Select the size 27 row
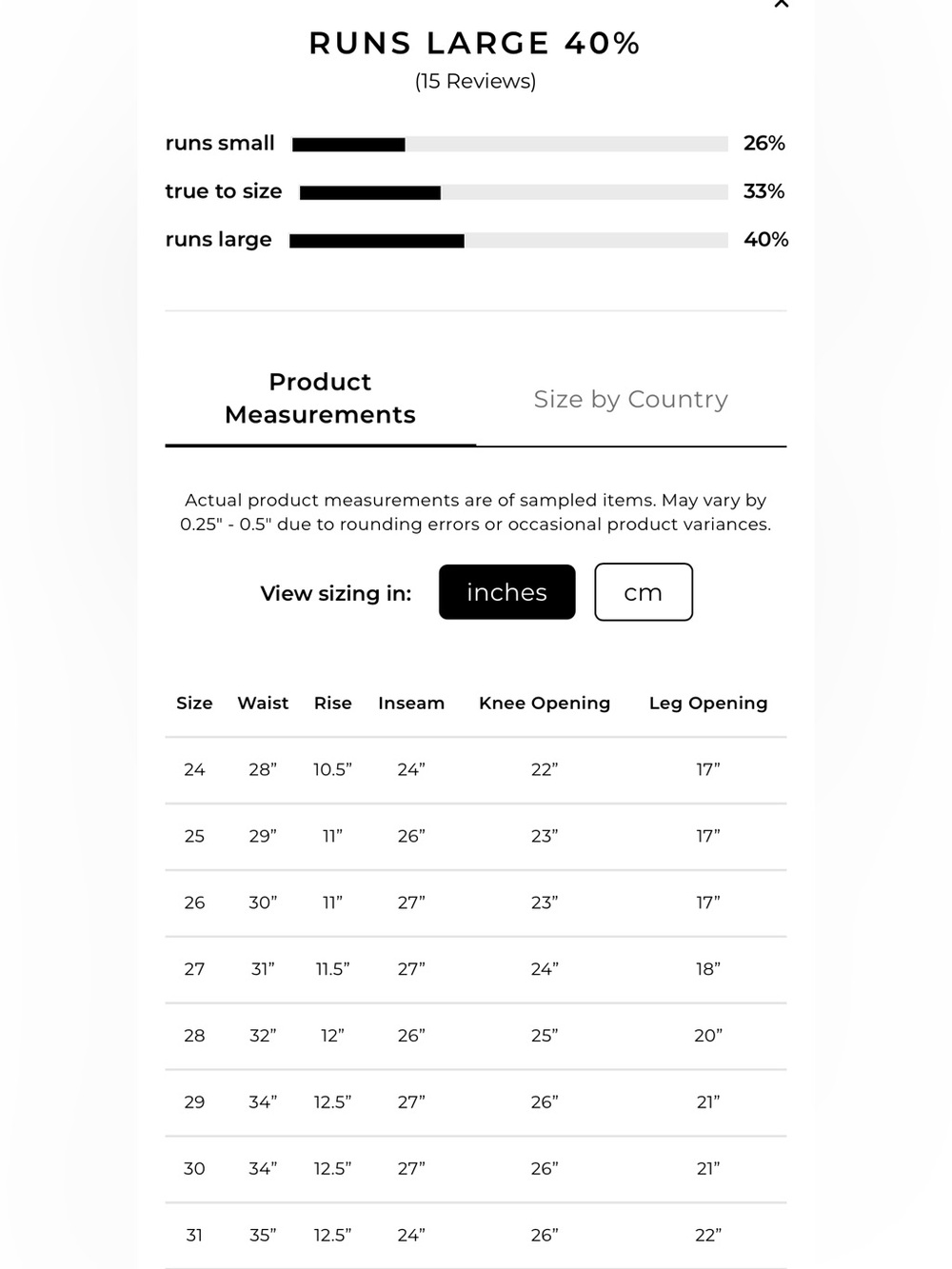Image resolution: width=952 pixels, height=1269 pixels. (x=476, y=969)
